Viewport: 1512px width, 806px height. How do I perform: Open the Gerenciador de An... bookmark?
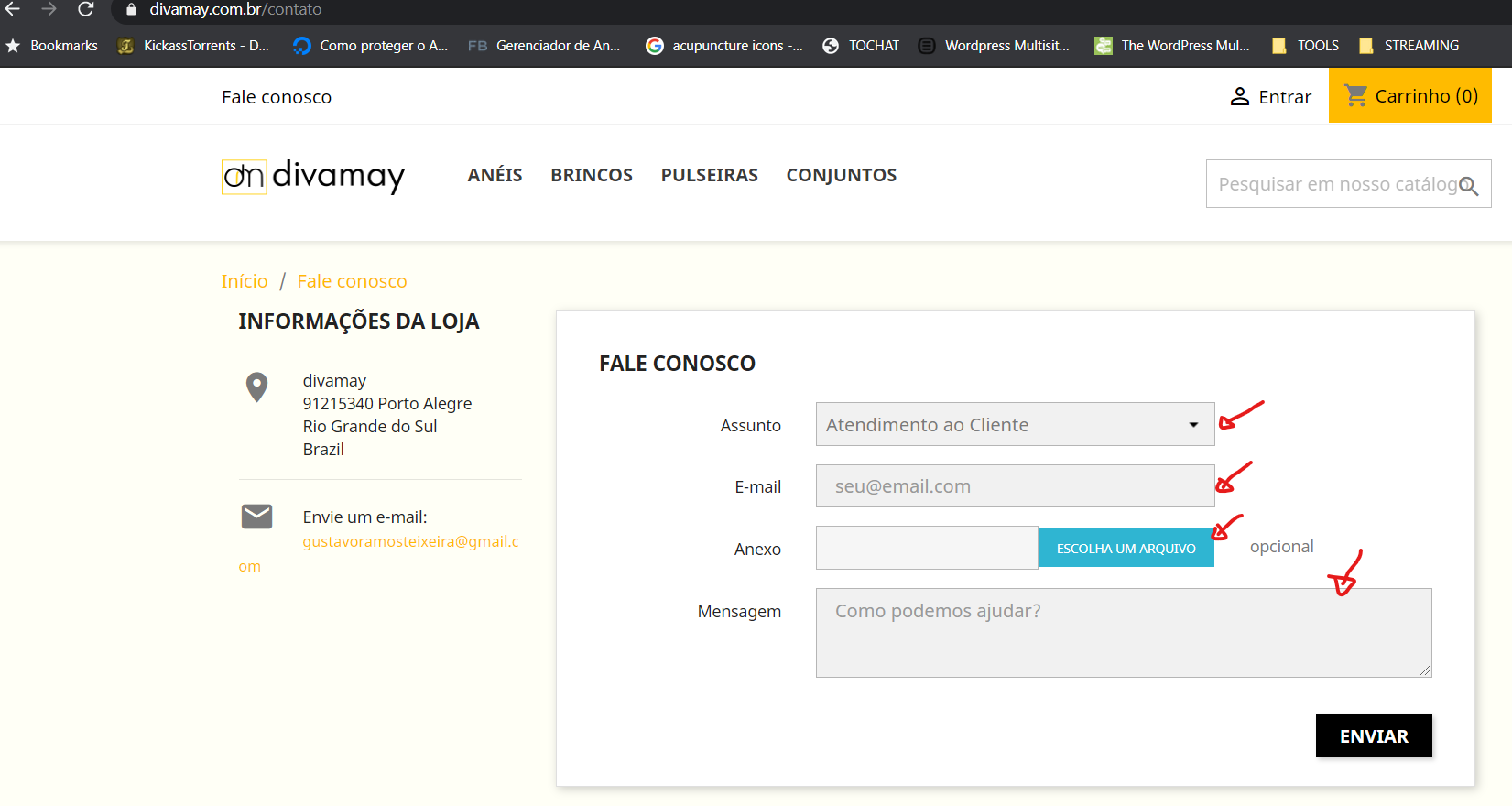pos(544,46)
